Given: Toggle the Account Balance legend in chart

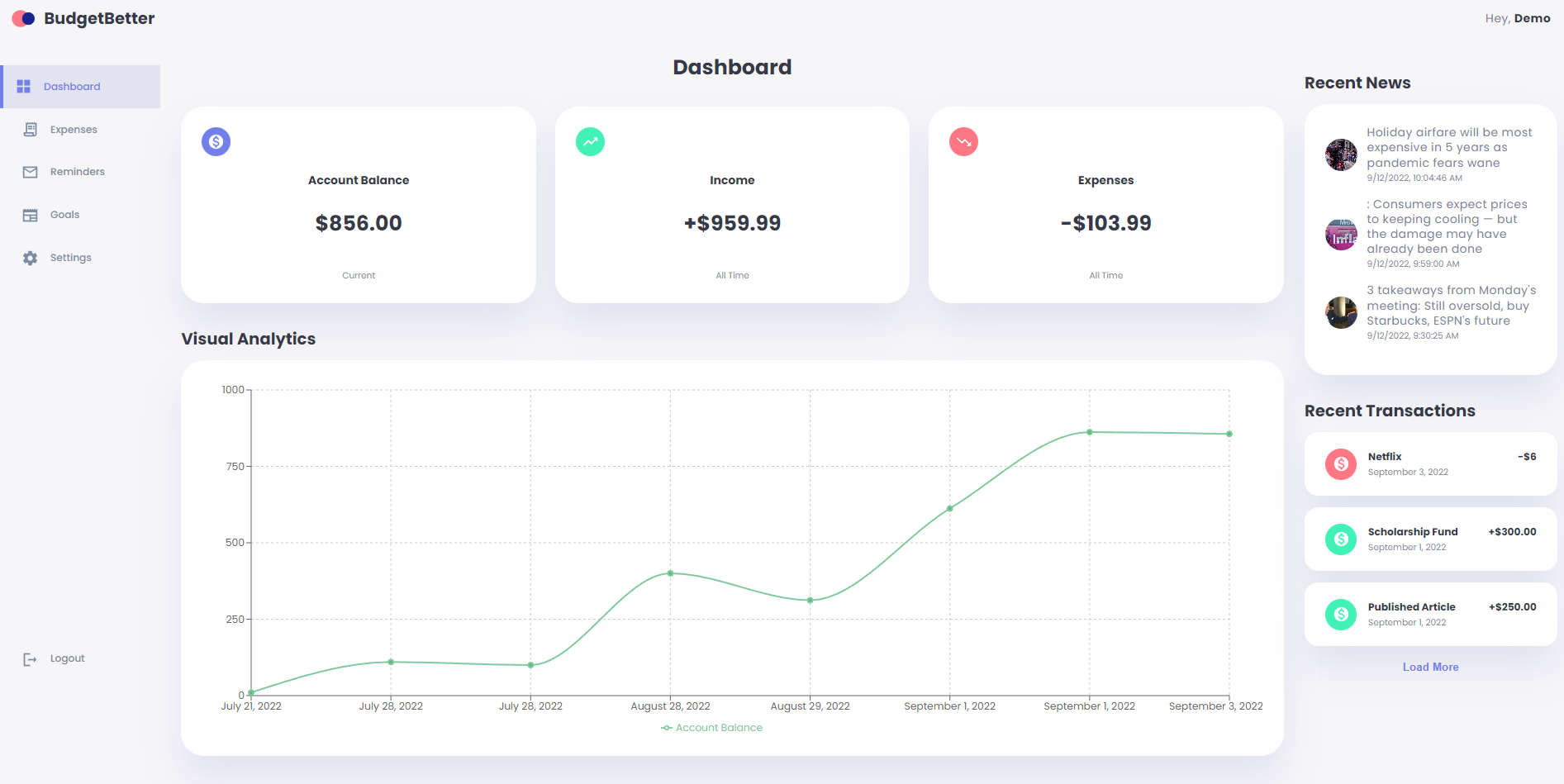Looking at the screenshot, I should tap(711, 727).
